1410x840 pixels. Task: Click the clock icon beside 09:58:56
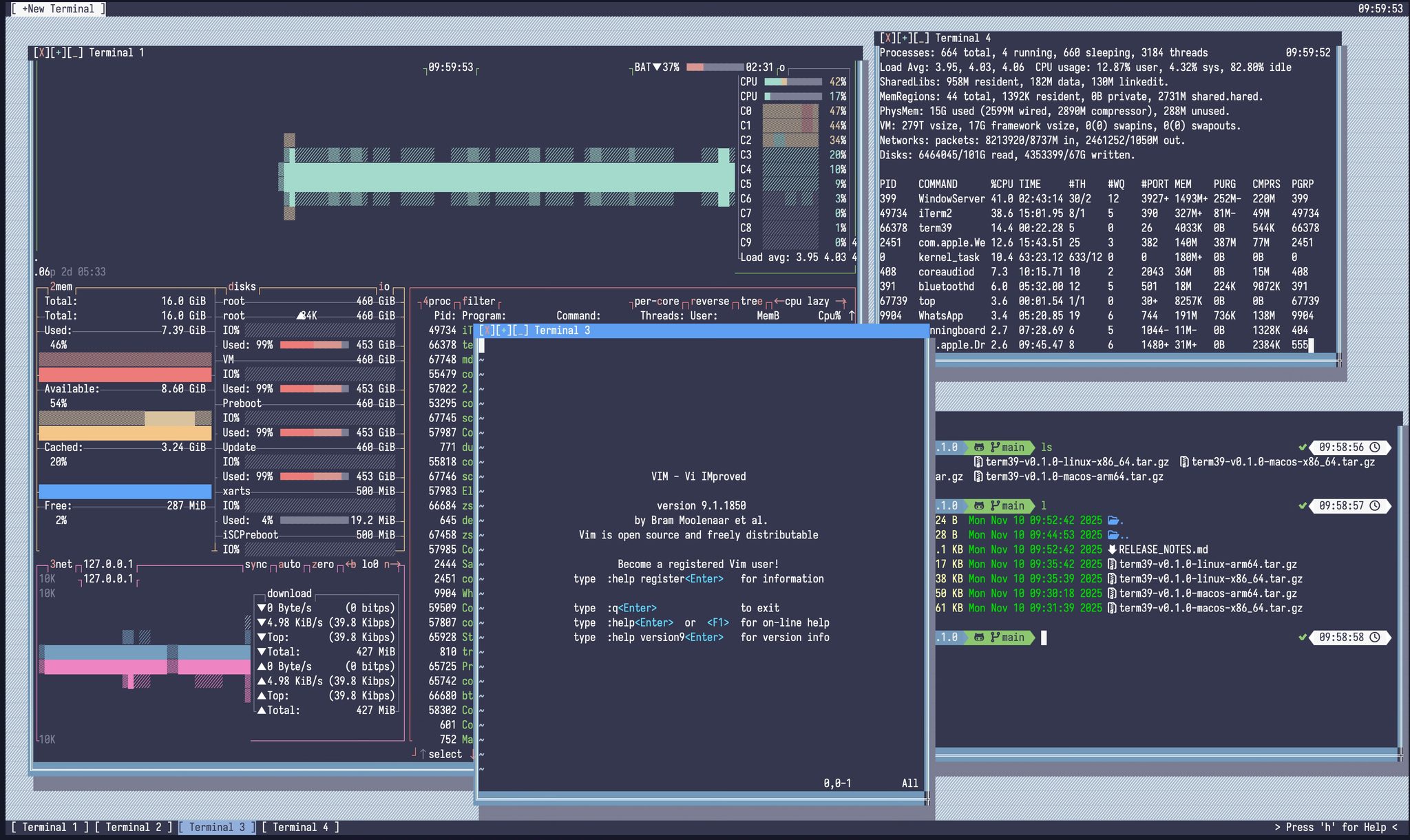(x=1374, y=448)
